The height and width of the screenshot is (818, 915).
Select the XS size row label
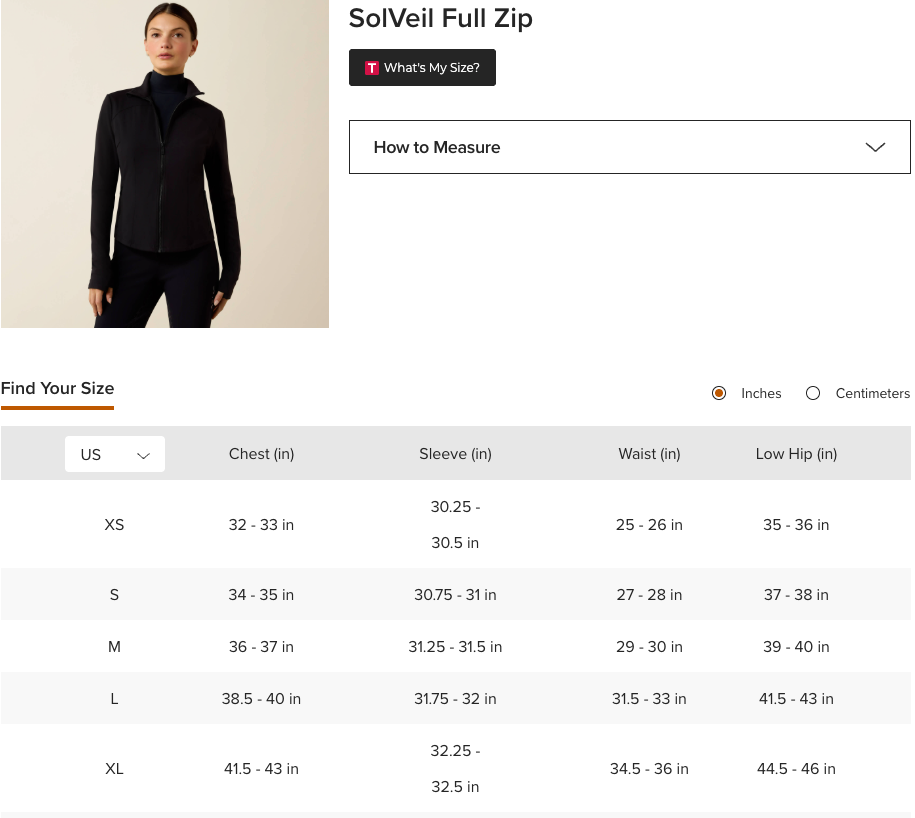coord(114,525)
